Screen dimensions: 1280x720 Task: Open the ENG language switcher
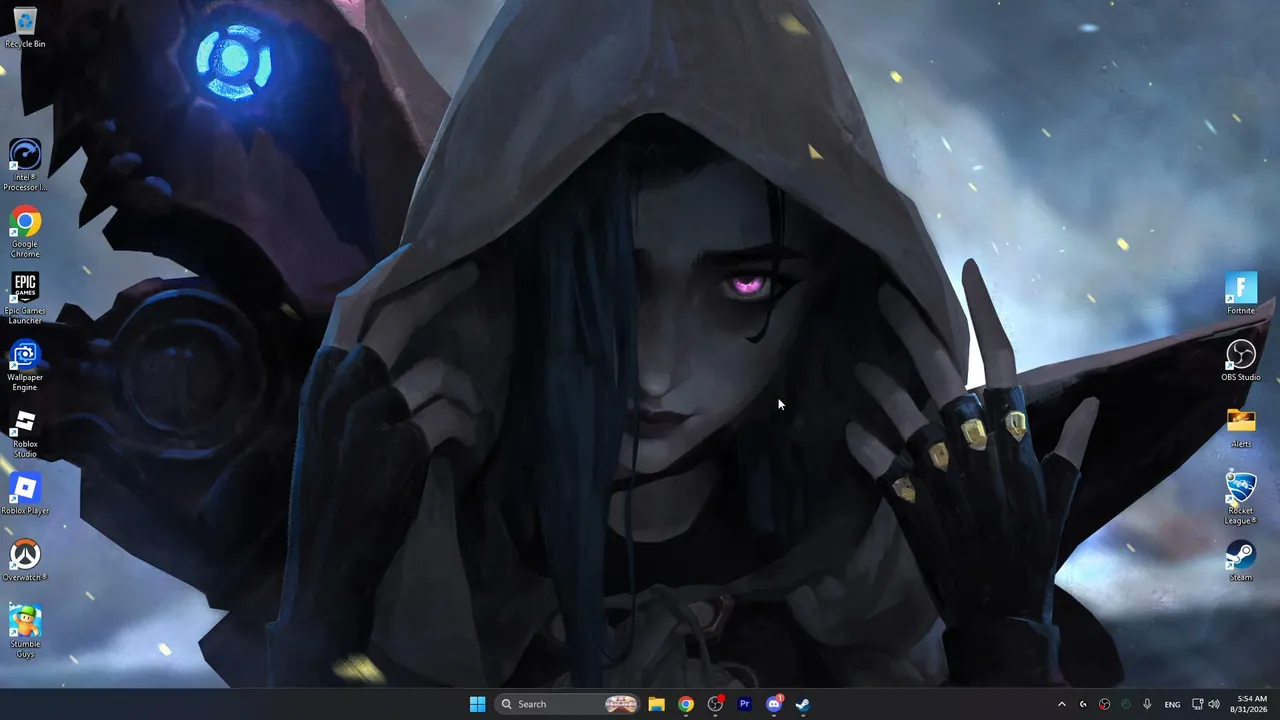pos(1172,704)
